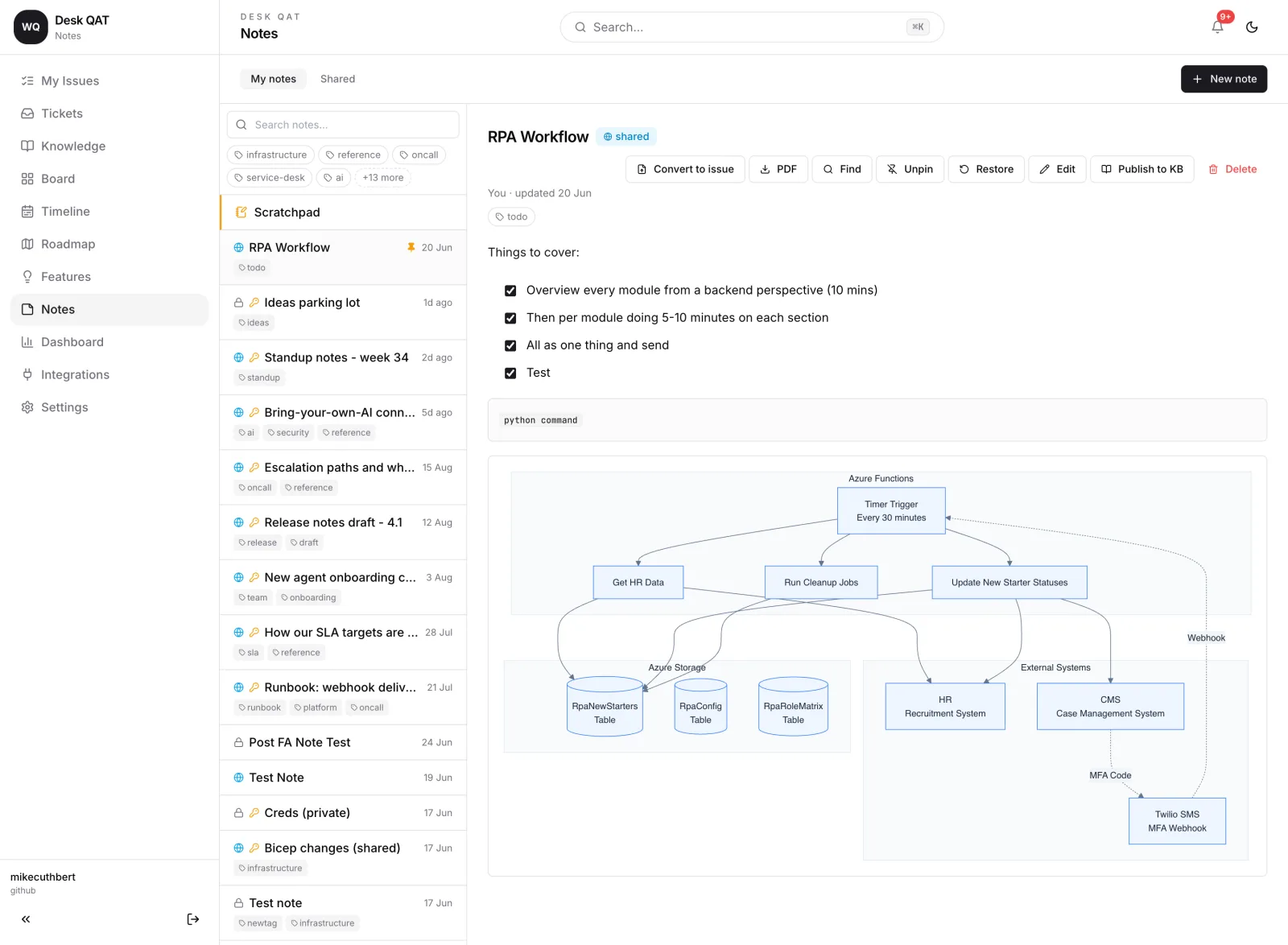The width and height of the screenshot is (1288, 945).
Task: Click Convert to issue button
Action: point(685,169)
